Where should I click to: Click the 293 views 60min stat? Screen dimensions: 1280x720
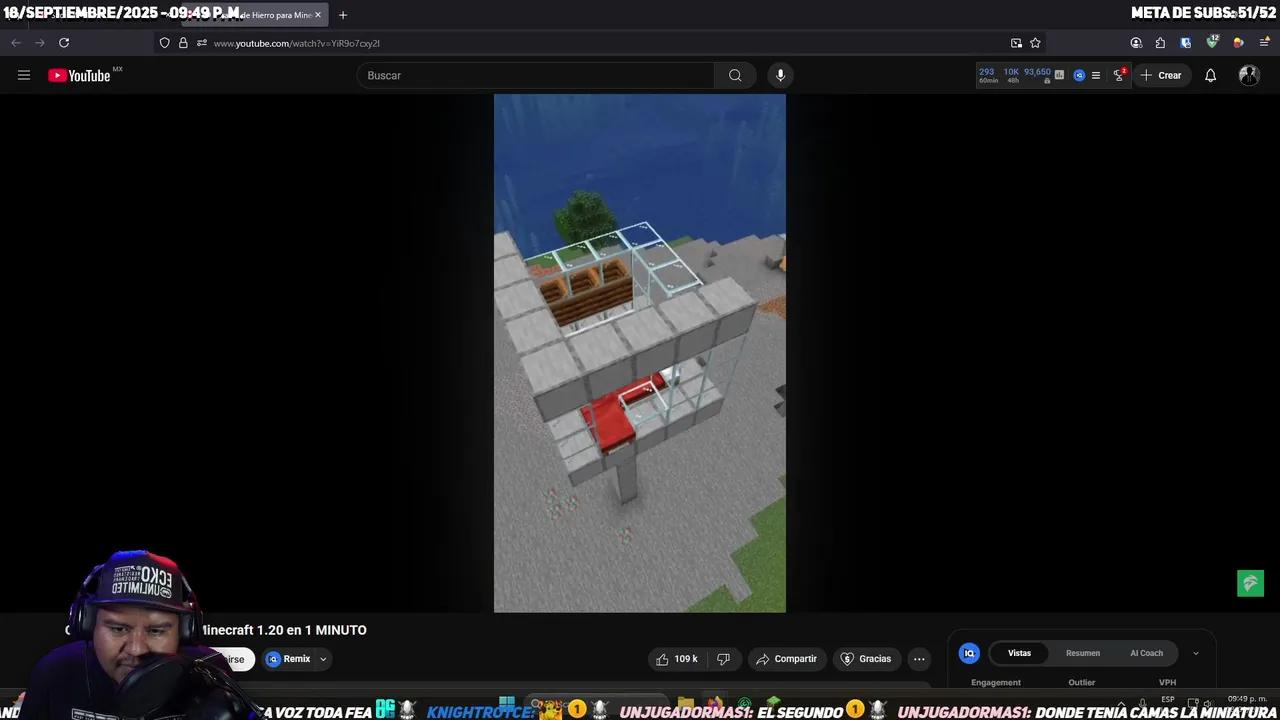(987, 75)
